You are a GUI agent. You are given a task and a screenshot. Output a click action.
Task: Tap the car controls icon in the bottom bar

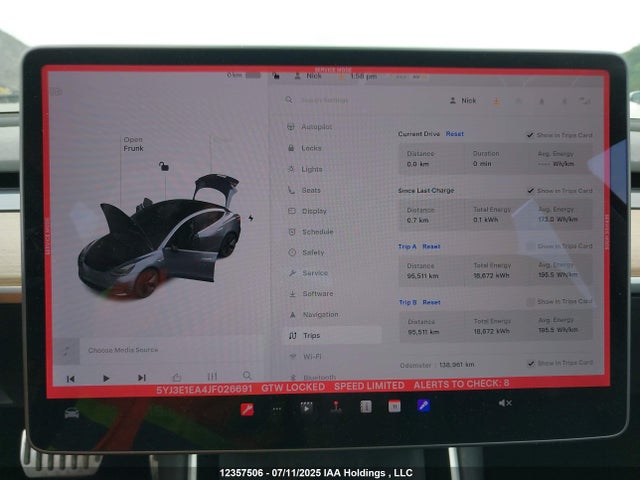(x=72, y=413)
